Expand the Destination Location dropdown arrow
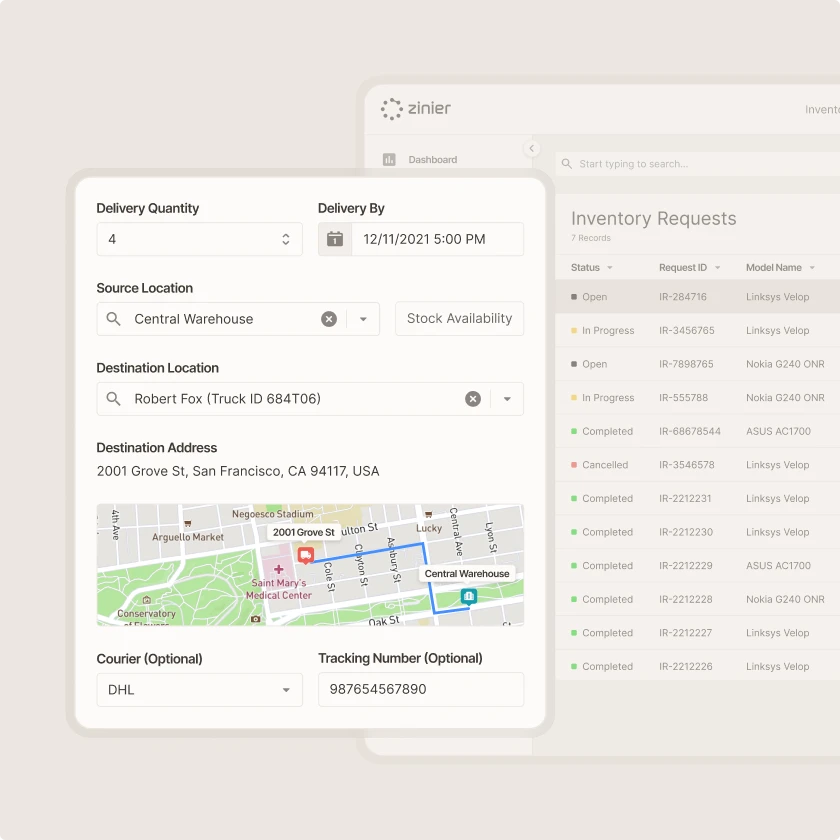 coord(507,399)
